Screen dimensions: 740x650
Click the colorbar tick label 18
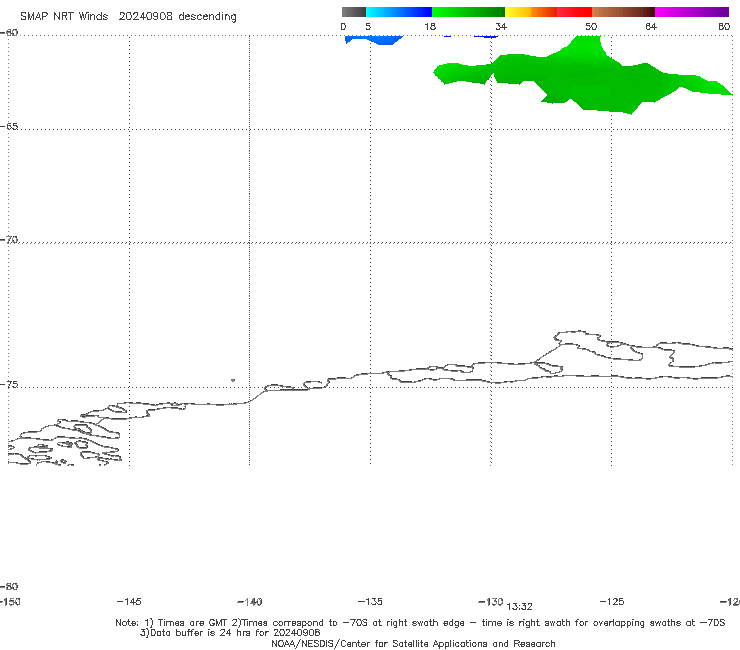point(430,26)
